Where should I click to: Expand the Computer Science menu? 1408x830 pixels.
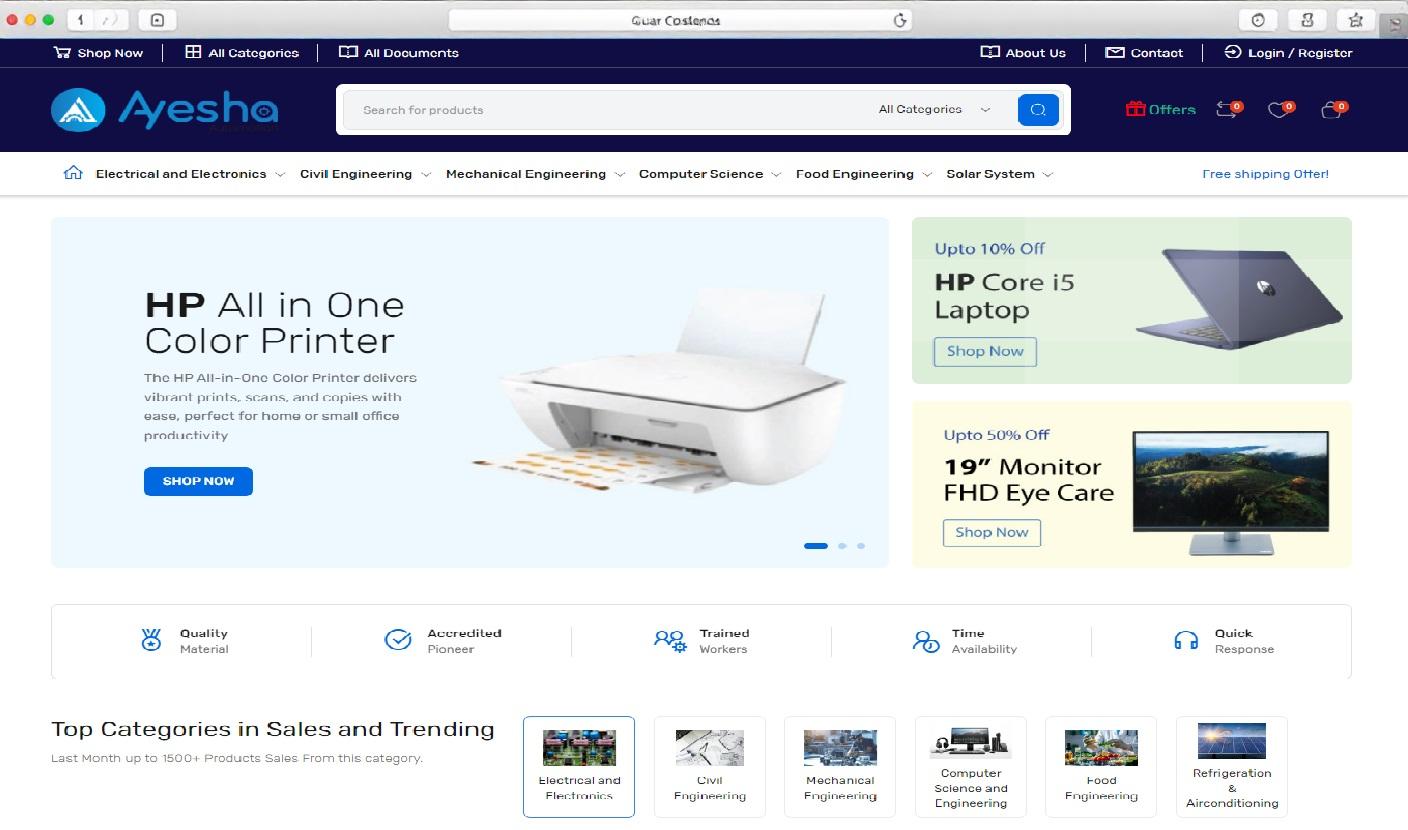click(x=702, y=173)
